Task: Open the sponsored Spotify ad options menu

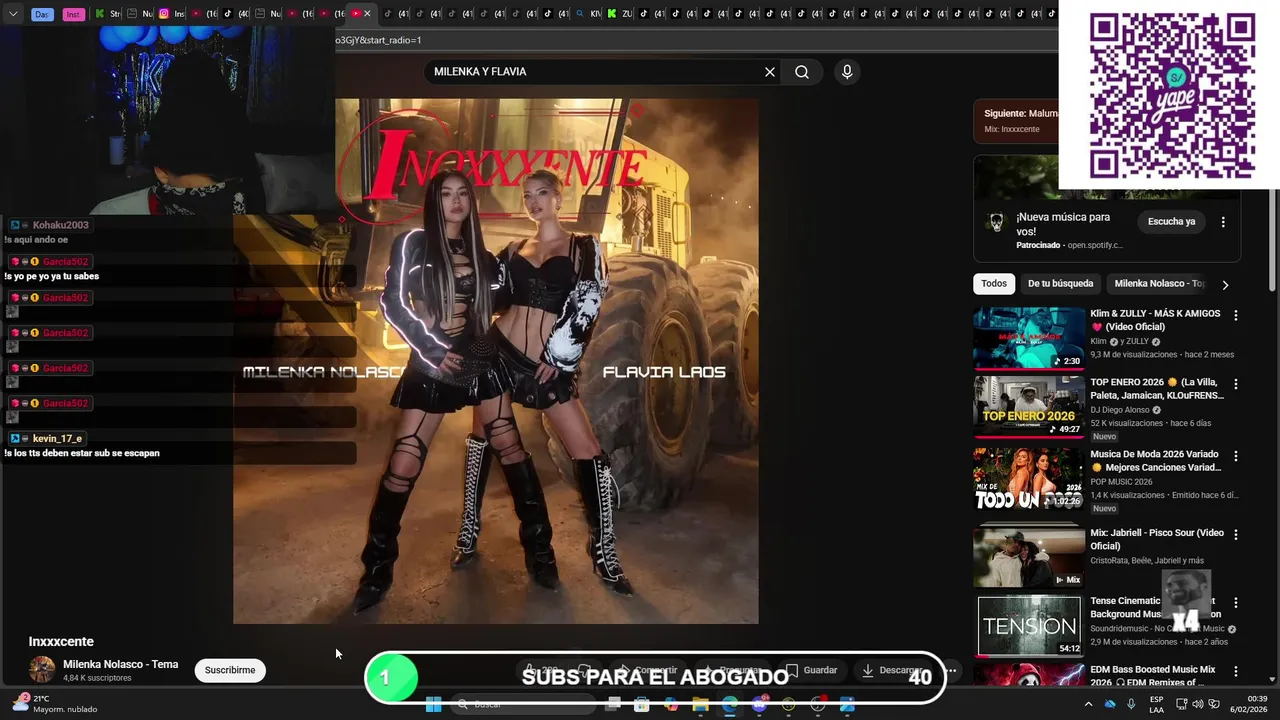Action: coord(1223,222)
